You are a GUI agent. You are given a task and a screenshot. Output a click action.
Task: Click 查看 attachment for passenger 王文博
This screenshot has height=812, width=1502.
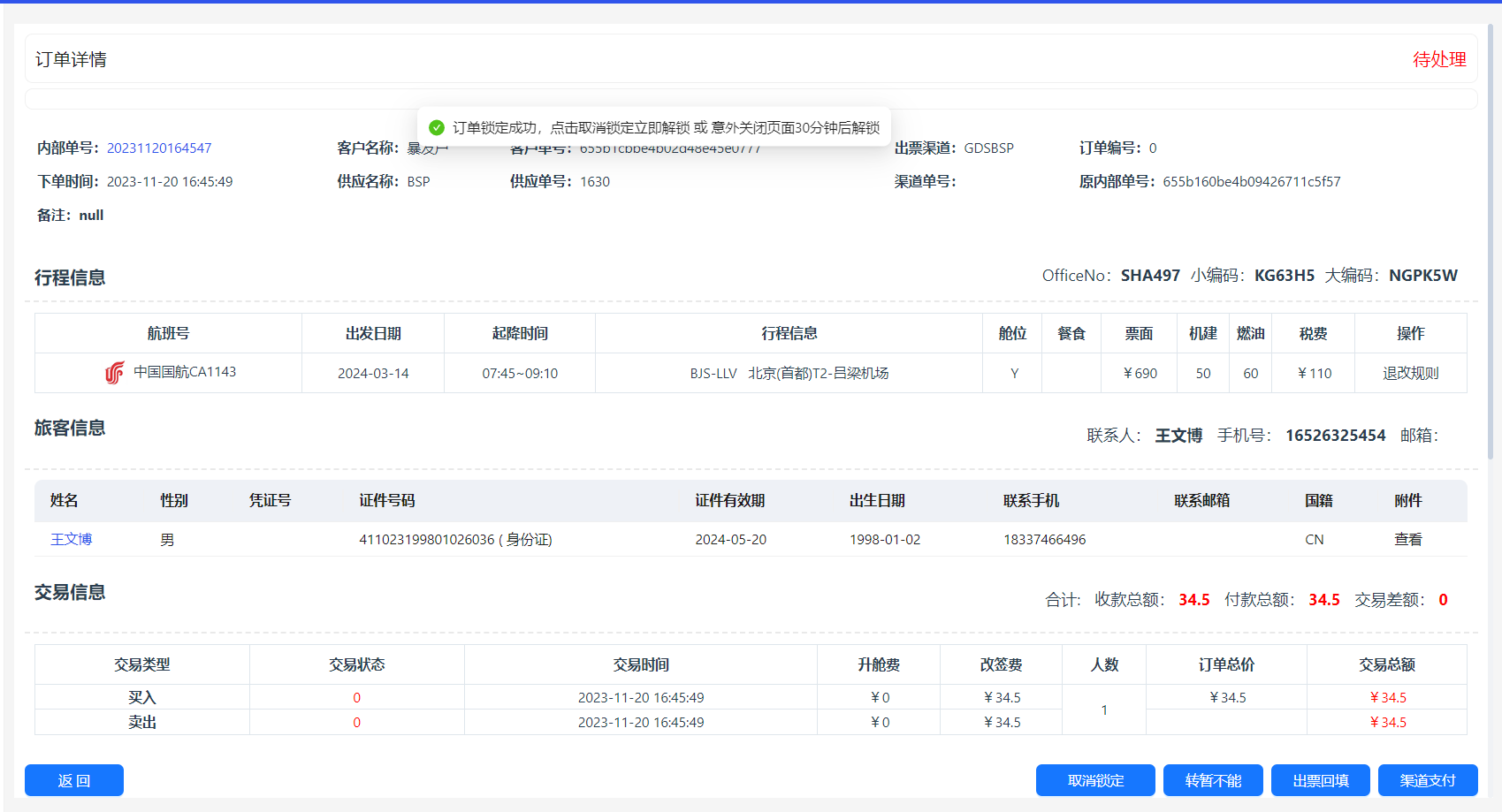click(1408, 539)
